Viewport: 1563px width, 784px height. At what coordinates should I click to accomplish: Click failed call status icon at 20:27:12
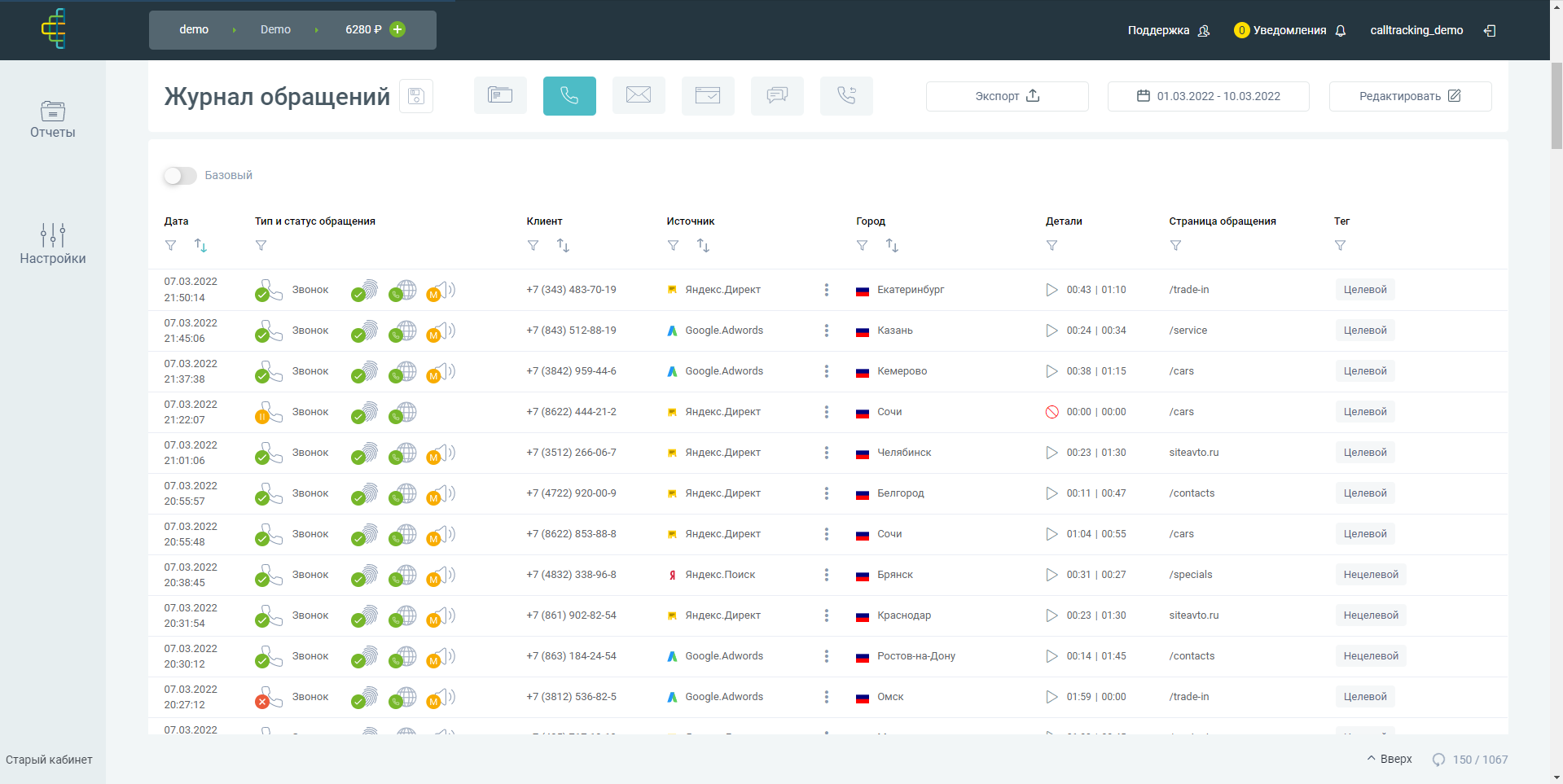tap(268, 698)
